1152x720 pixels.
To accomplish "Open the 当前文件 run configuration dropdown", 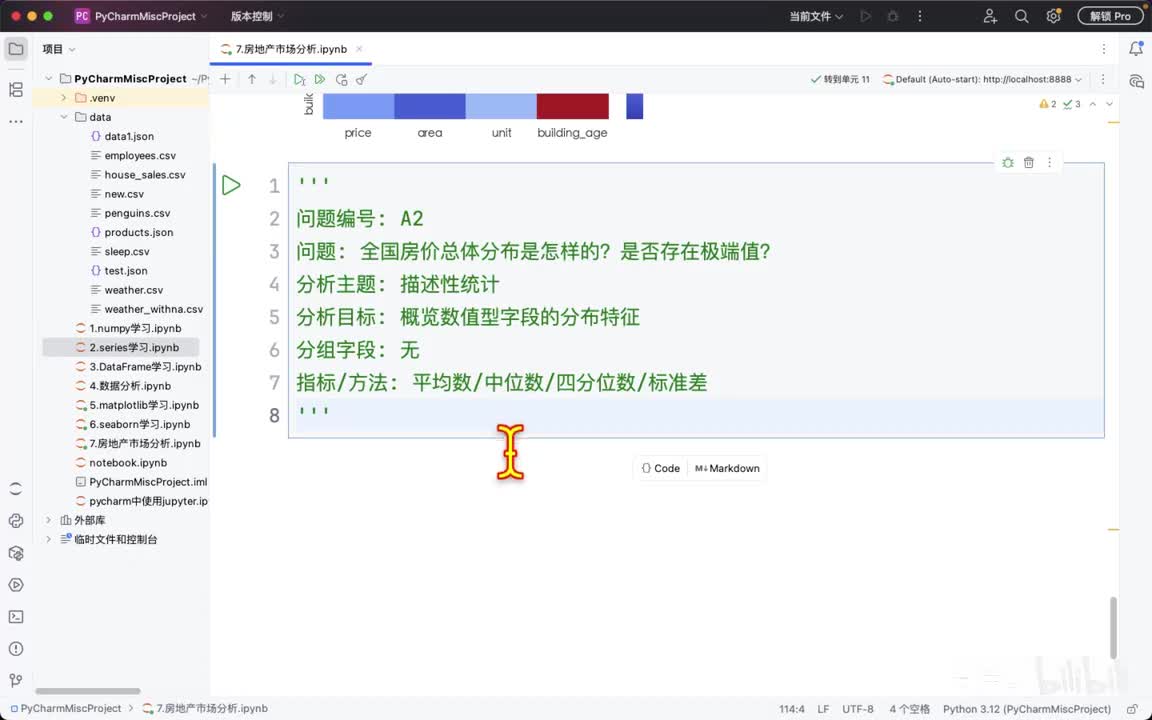I will pyautogui.click(x=816, y=16).
